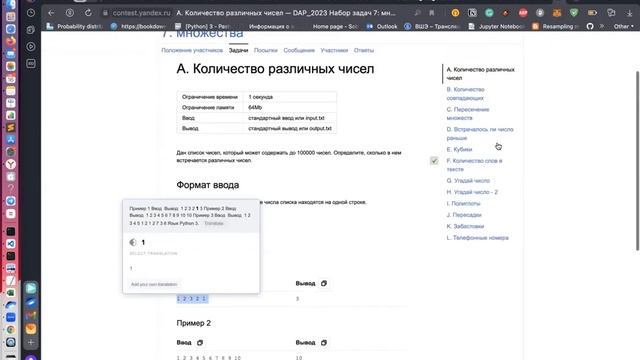The width and height of the screenshot is (640, 360).
Task: Click the orange circular extension icon
Action: point(455,13)
